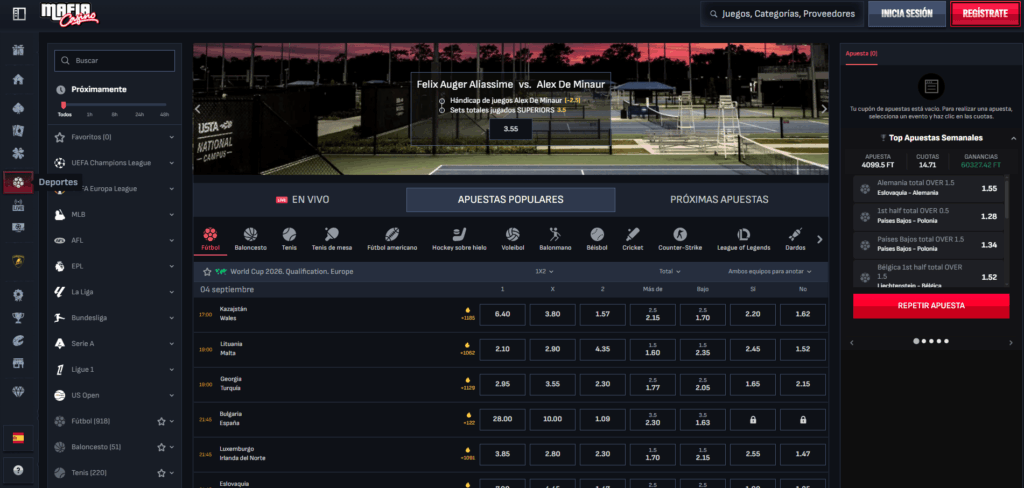Select the Deportes soccer ball sidebar icon
Image resolution: width=1024 pixels, height=488 pixels.
click(18, 182)
